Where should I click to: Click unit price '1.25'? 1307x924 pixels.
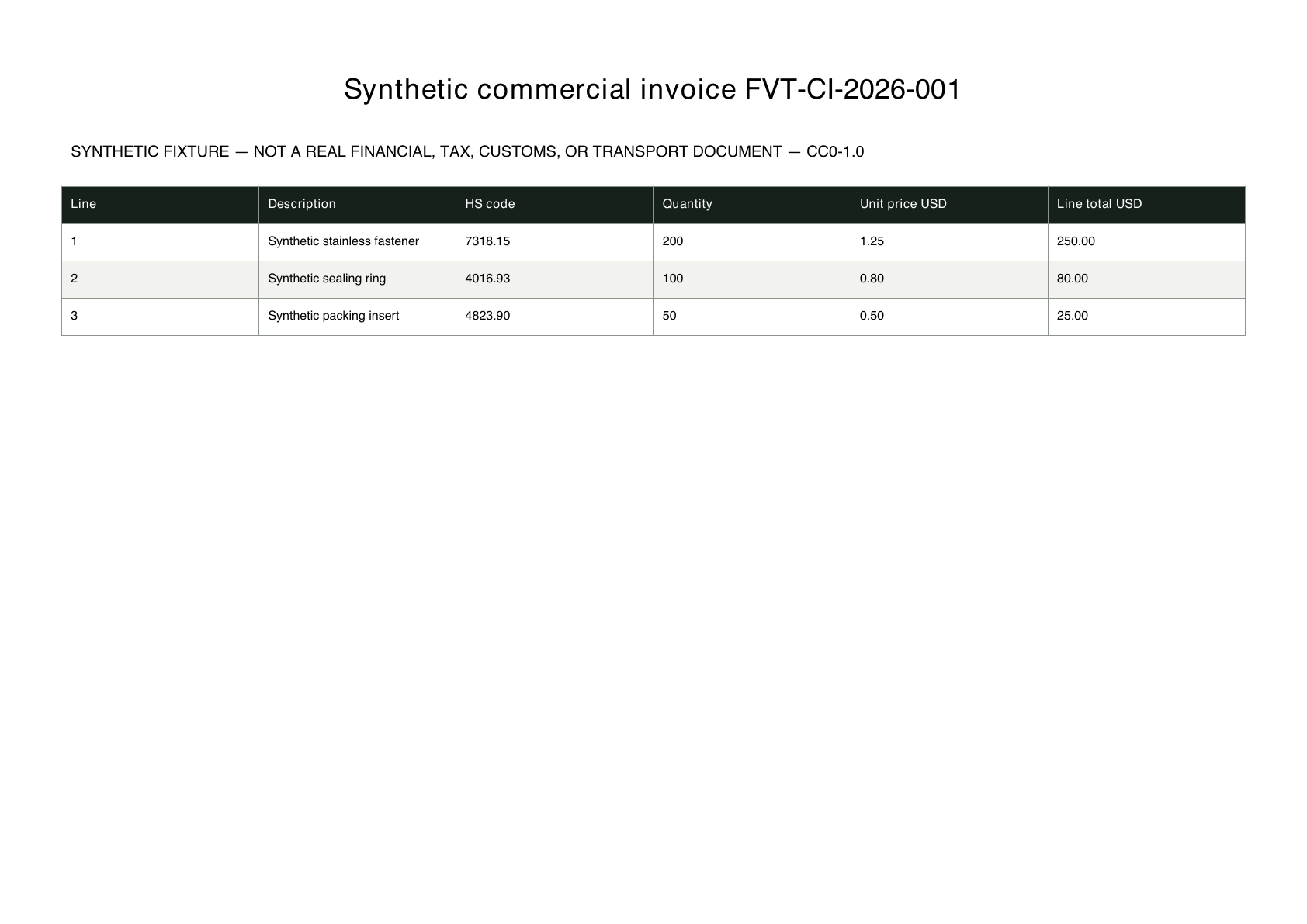click(872, 241)
